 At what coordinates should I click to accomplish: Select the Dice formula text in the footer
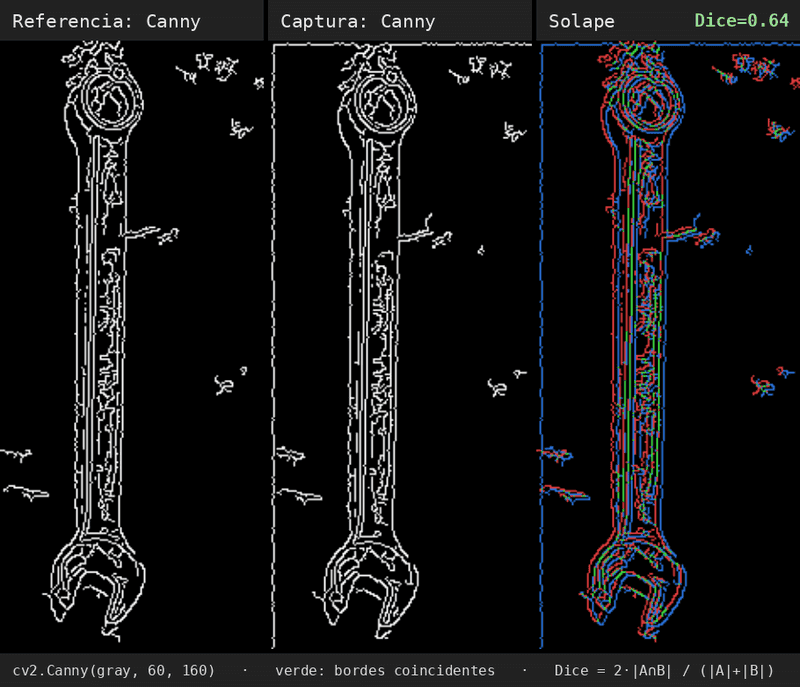click(664, 670)
